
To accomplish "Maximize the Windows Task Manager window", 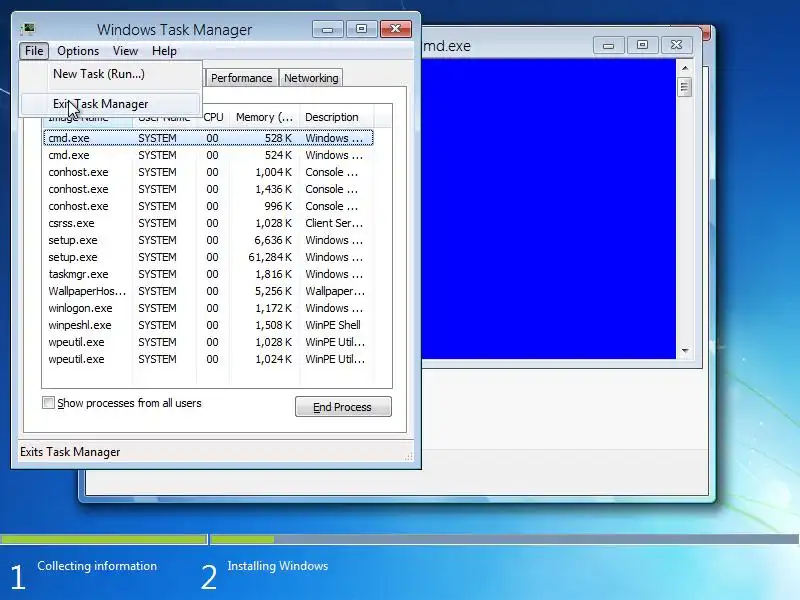I will pos(361,29).
